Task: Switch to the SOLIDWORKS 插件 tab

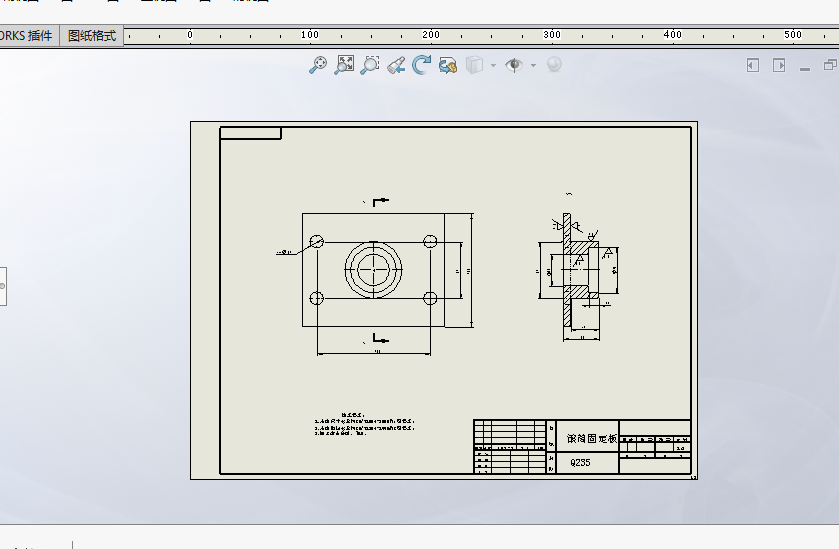Action: [x=29, y=36]
